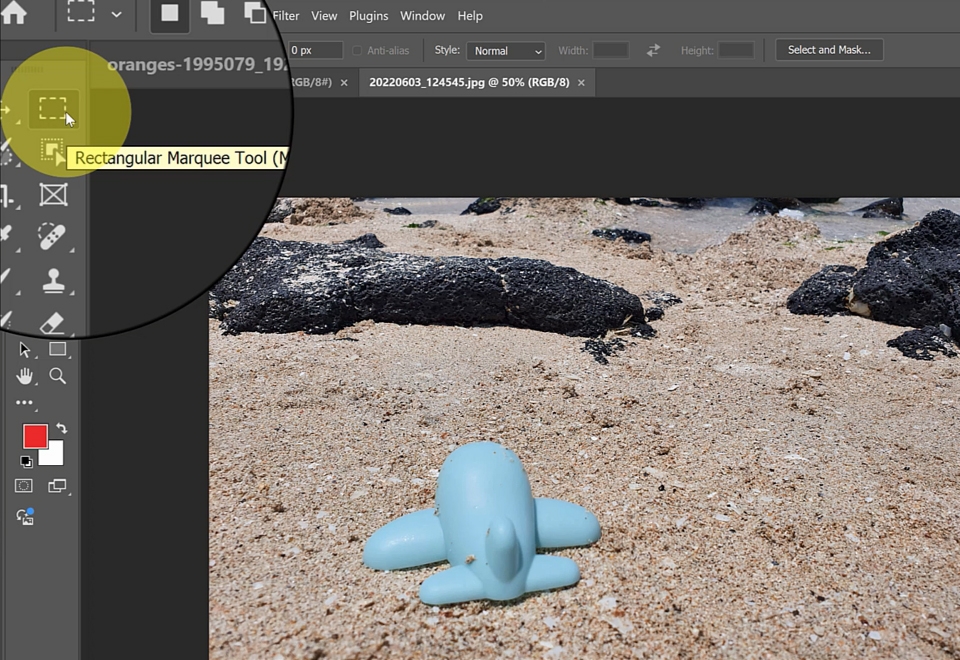960x660 pixels.
Task: Open the Filter menu
Action: coord(286,16)
